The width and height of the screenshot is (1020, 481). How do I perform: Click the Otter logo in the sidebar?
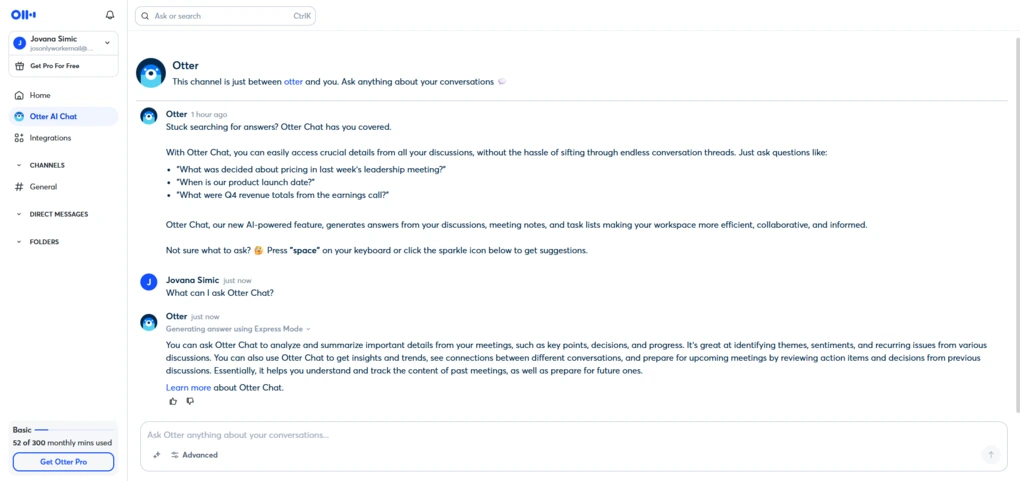(x=24, y=15)
